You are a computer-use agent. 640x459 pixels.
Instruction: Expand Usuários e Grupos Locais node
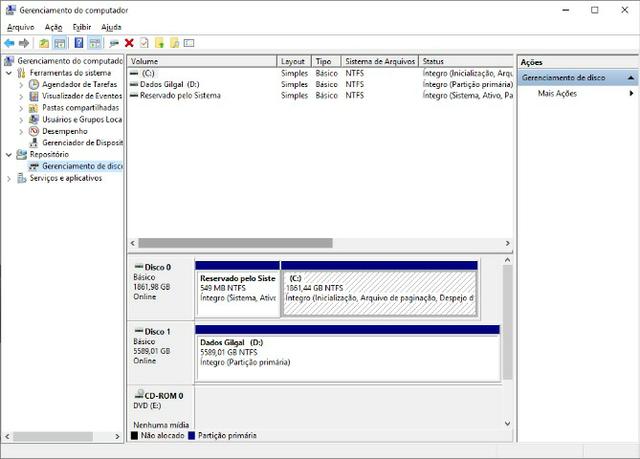click(x=21, y=120)
